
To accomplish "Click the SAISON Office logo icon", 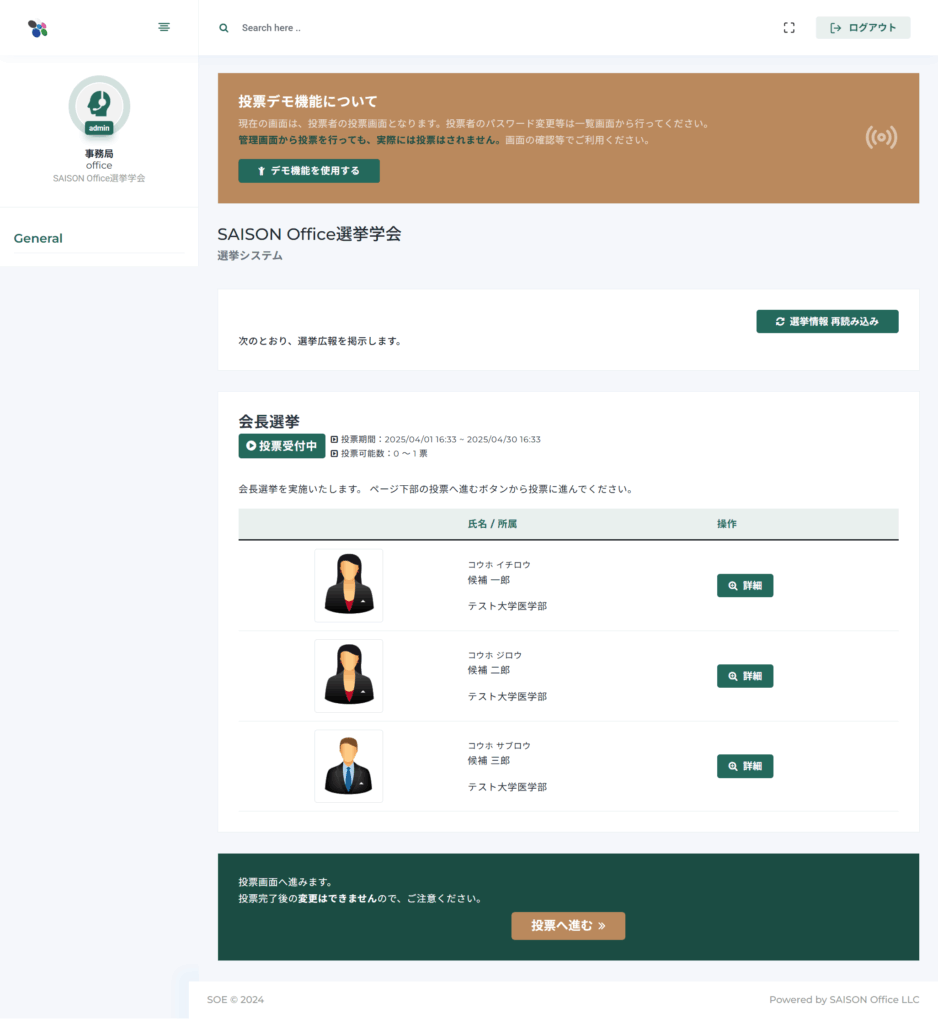I will click(38, 29).
